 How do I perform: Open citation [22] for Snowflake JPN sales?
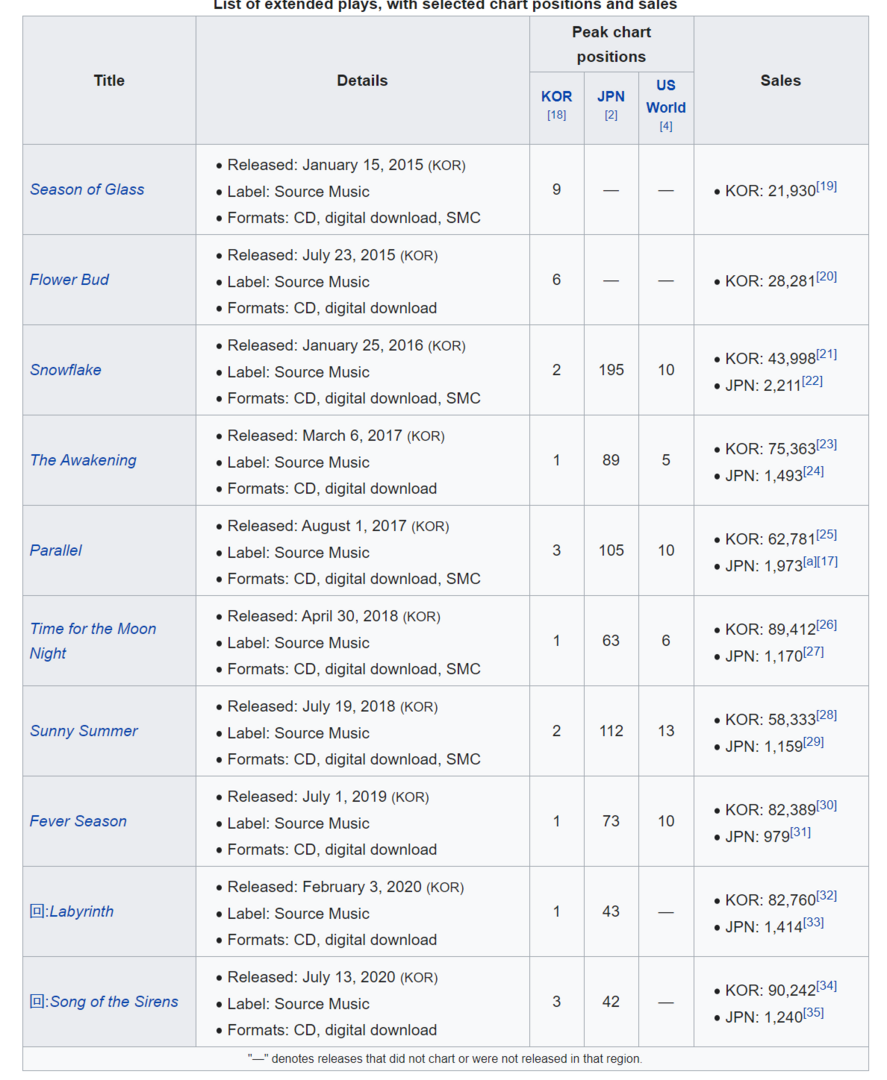coord(813,381)
